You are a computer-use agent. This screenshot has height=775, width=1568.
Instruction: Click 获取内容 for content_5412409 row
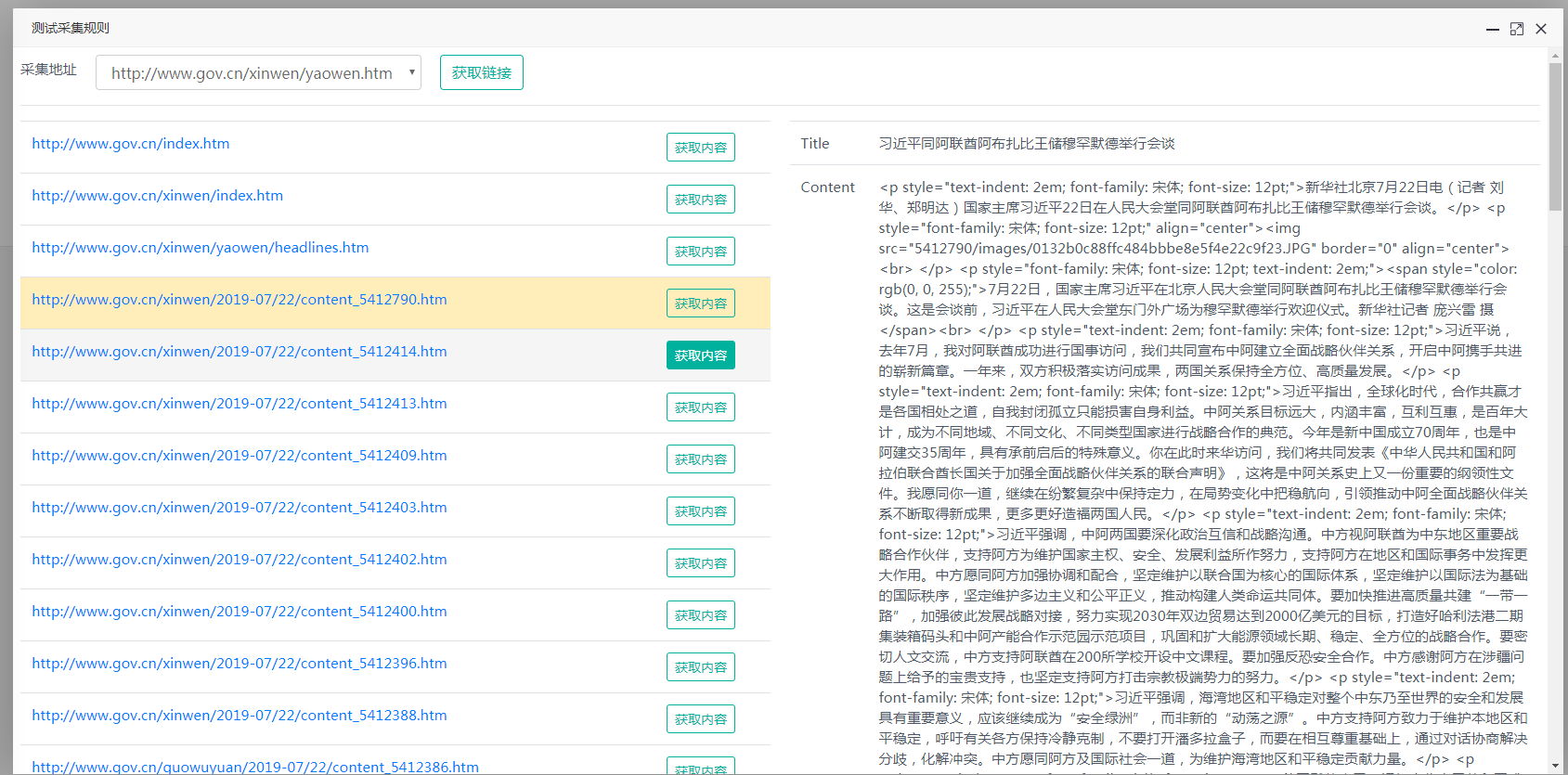[700, 459]
